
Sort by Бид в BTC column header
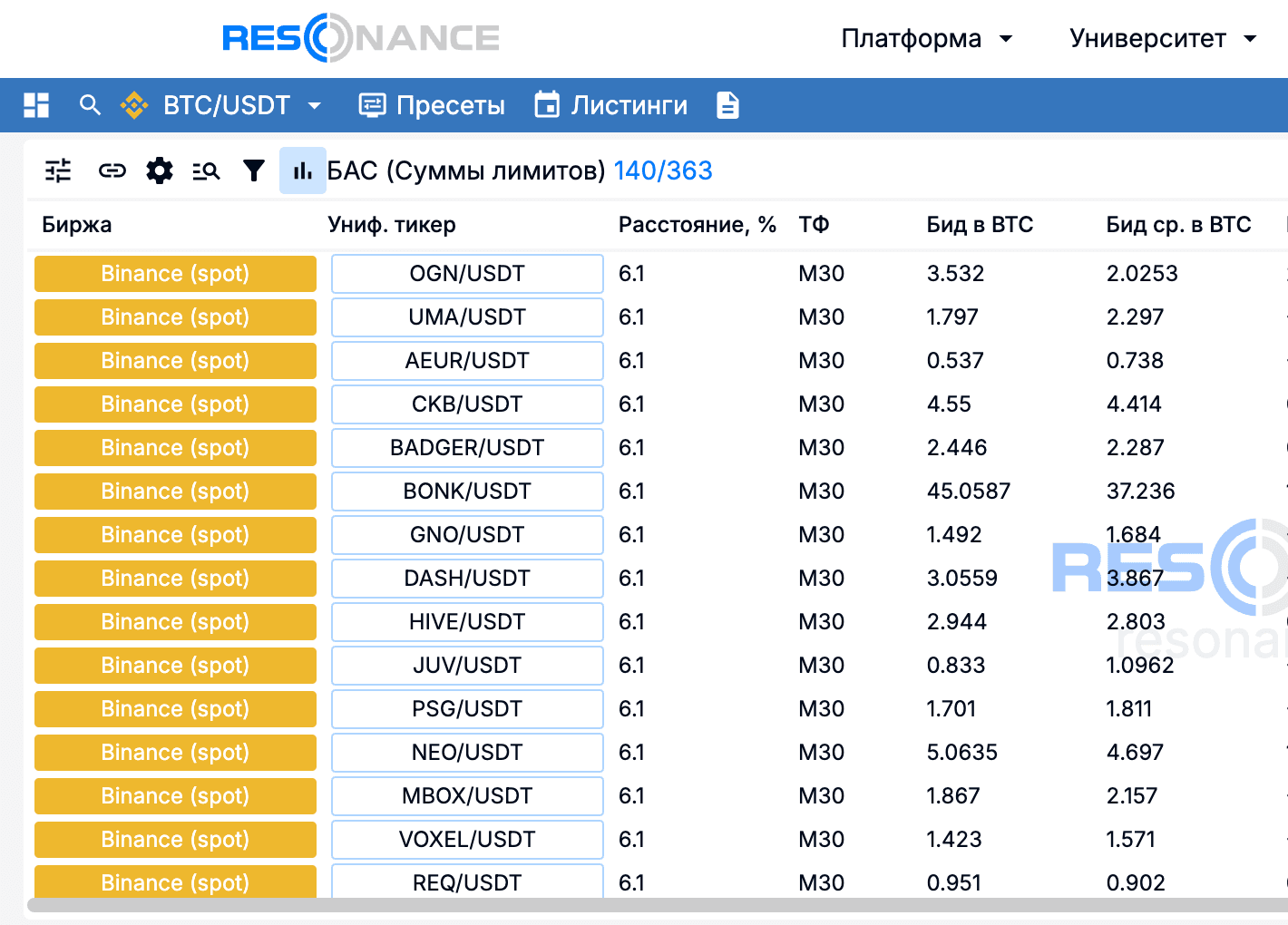[980, 225]
